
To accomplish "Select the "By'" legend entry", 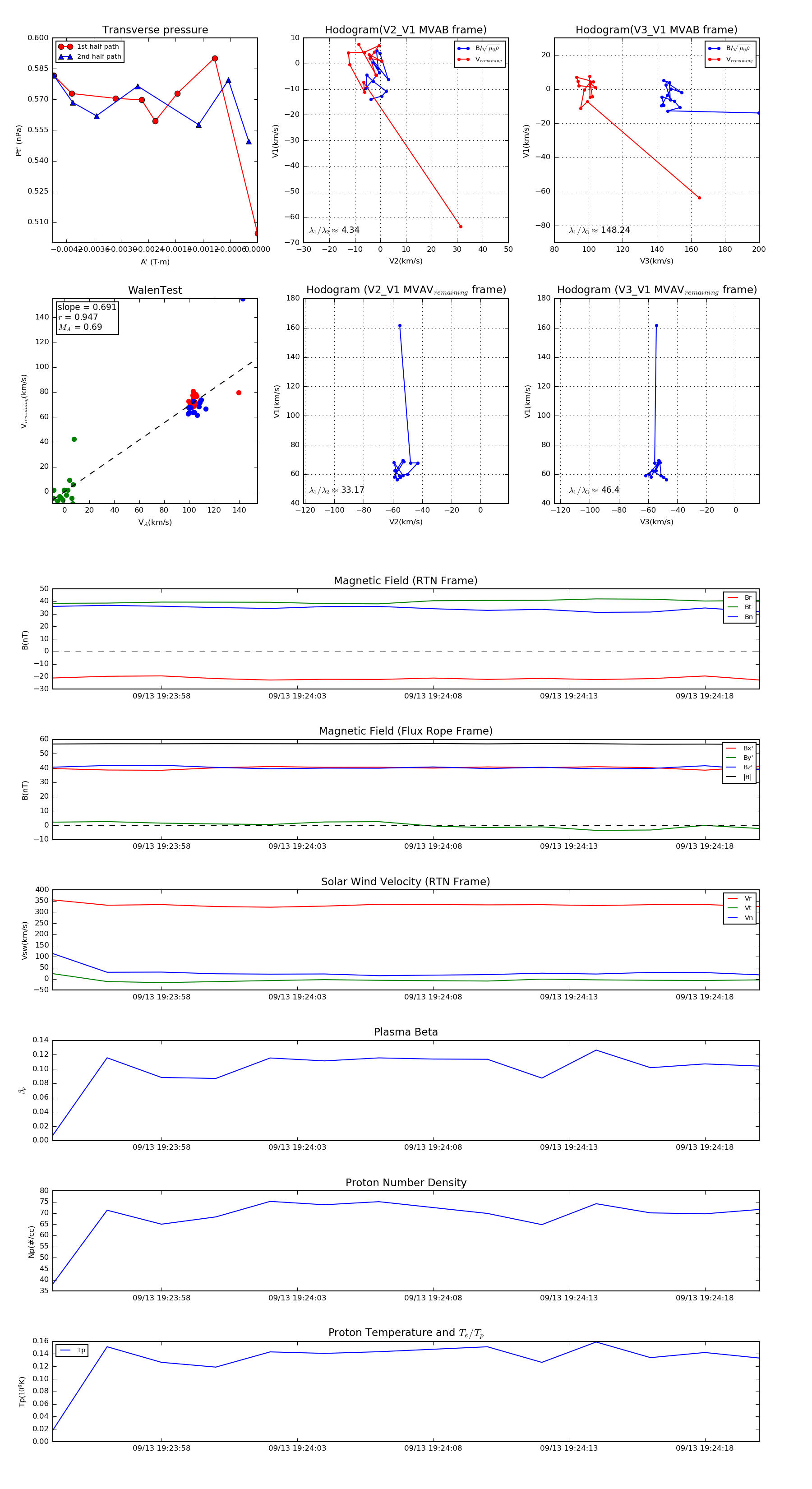I will (739, 758).
